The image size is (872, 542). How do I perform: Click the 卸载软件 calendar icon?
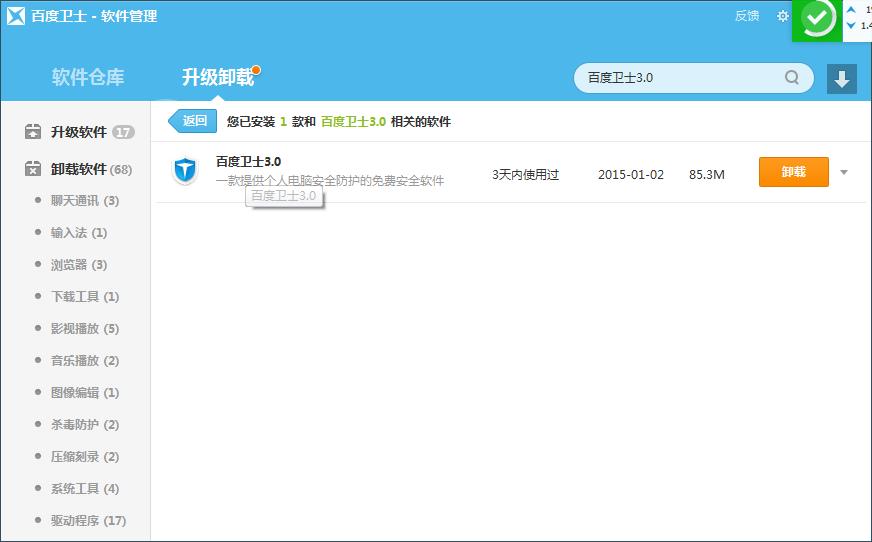(x=33, y=168)
